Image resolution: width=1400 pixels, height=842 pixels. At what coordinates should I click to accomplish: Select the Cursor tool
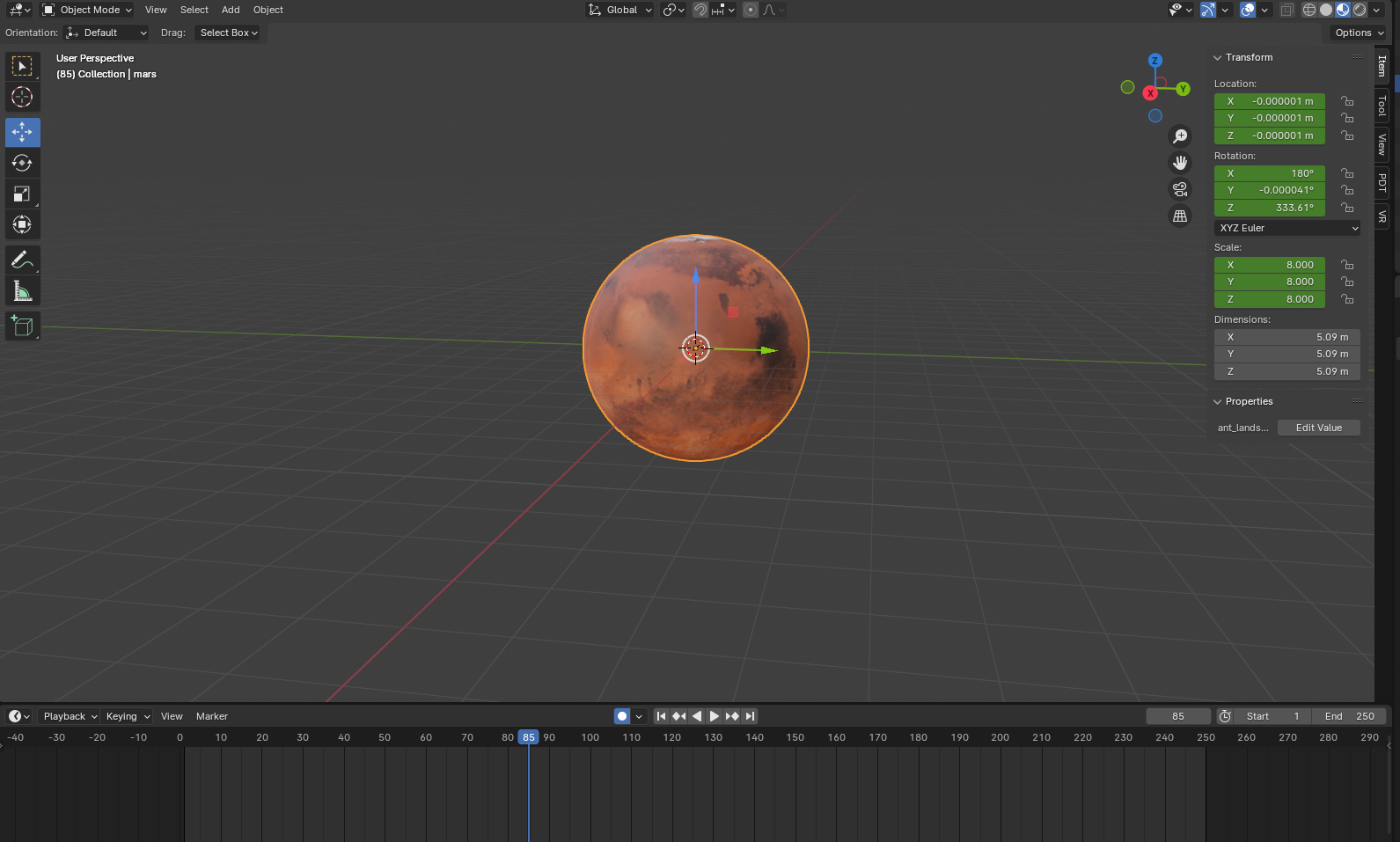(22, 97)
